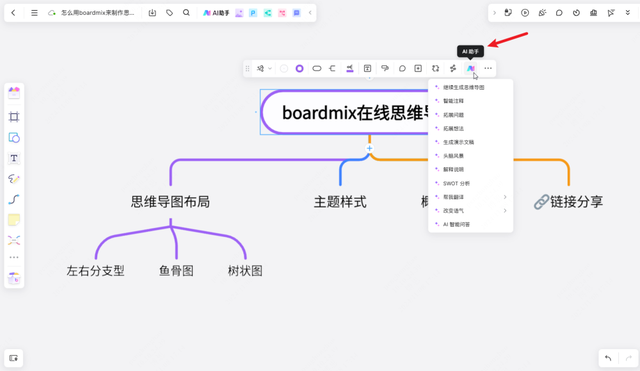This screenshot has height=371, width=640.
Task: Click the AI 助手 icon in floating toolbar
Action: [471, 69]
